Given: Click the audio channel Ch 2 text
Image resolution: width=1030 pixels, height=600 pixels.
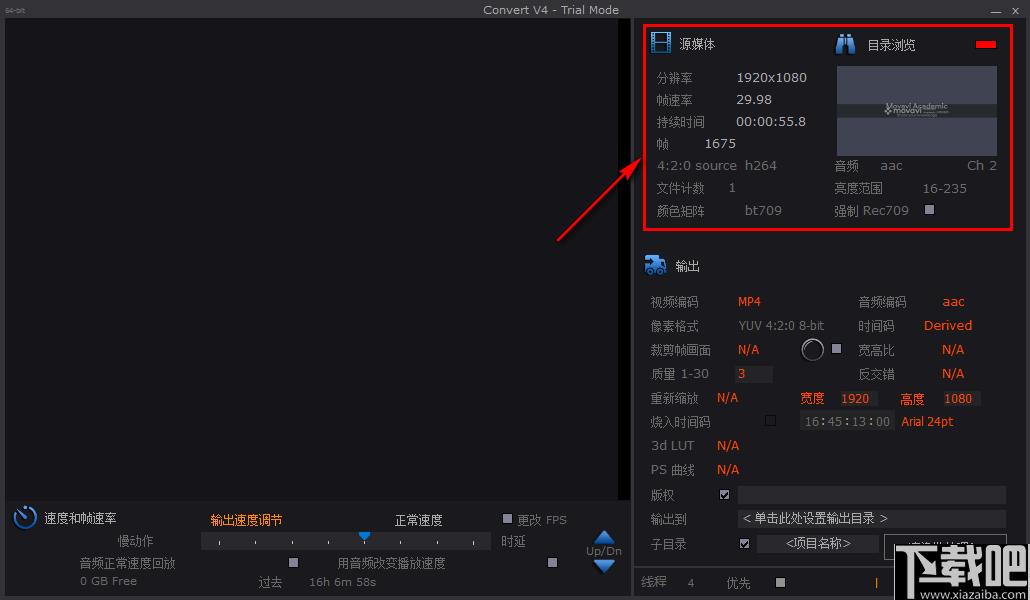Looking at the screenshot, I should [x=981, y=166].
